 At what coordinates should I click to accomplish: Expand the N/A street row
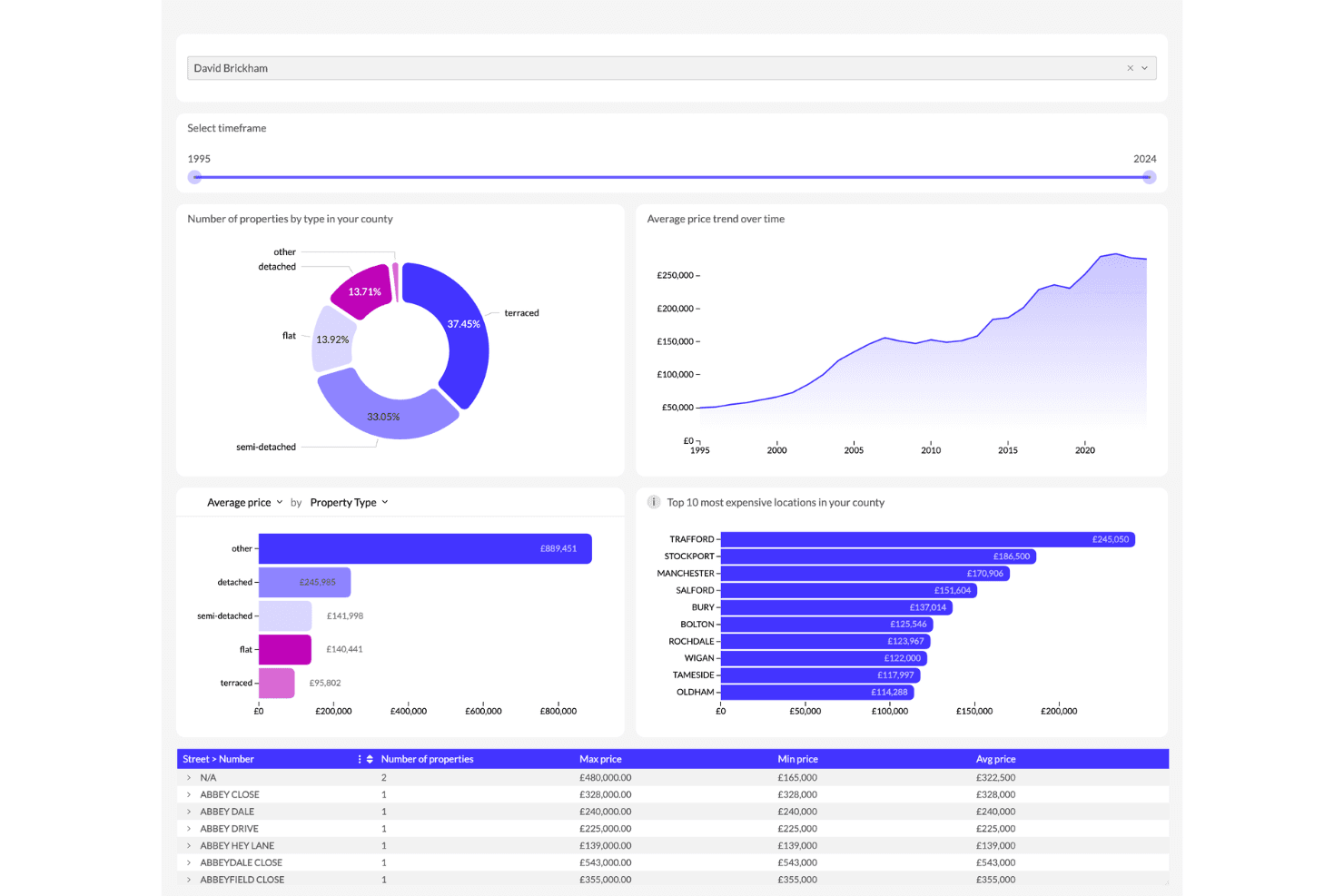[189, 778]
